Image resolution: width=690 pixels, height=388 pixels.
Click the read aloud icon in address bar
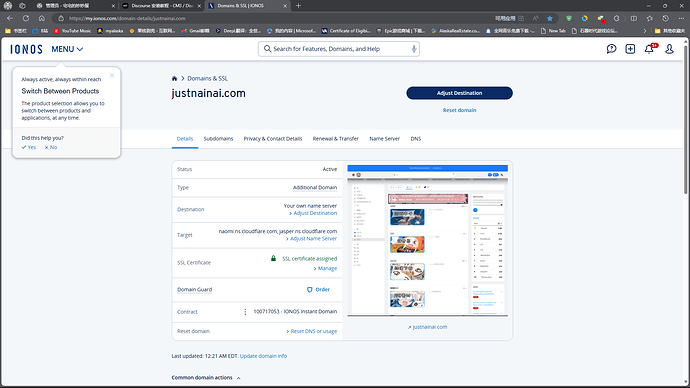click(x=535, y=18)
